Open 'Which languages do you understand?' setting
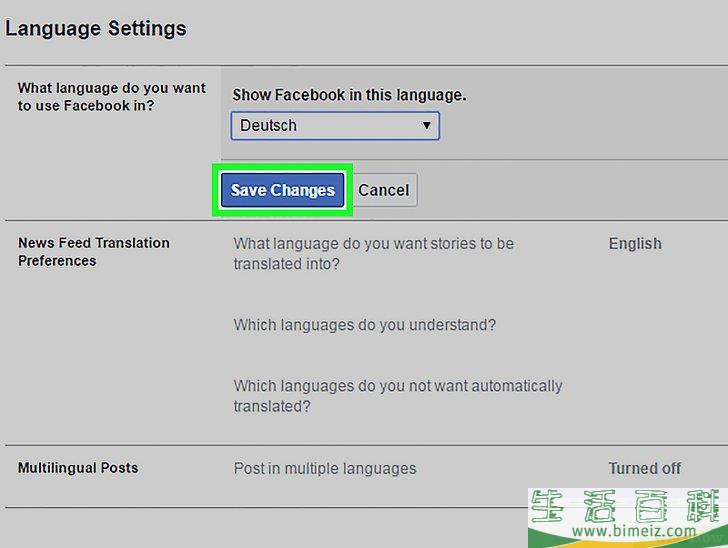Screen dimensions: 728x548 [364, 325]
